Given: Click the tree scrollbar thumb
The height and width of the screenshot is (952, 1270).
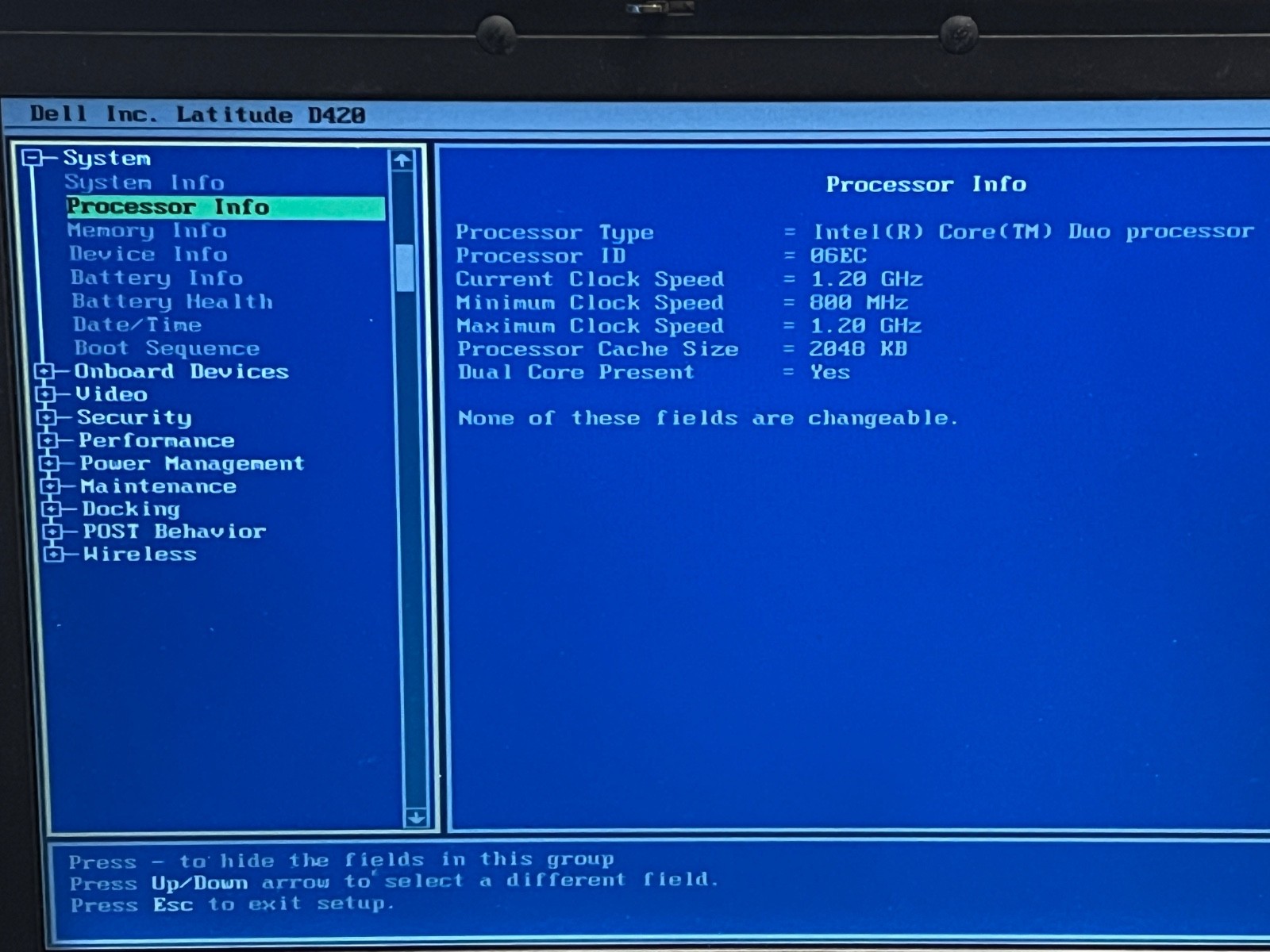Looking at the screenshot, I should (405, 268).
